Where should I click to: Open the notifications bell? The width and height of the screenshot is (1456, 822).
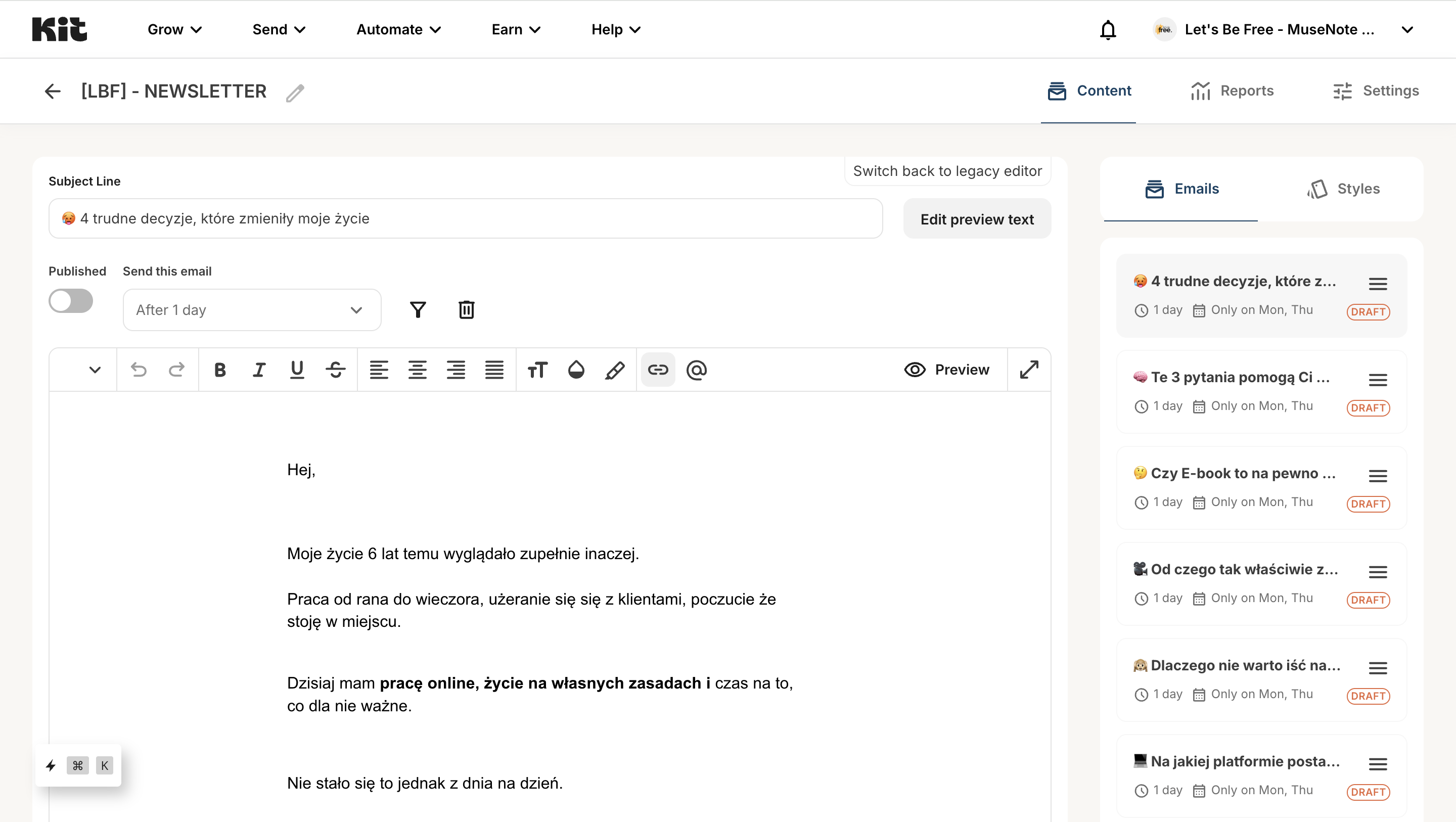1108,29
